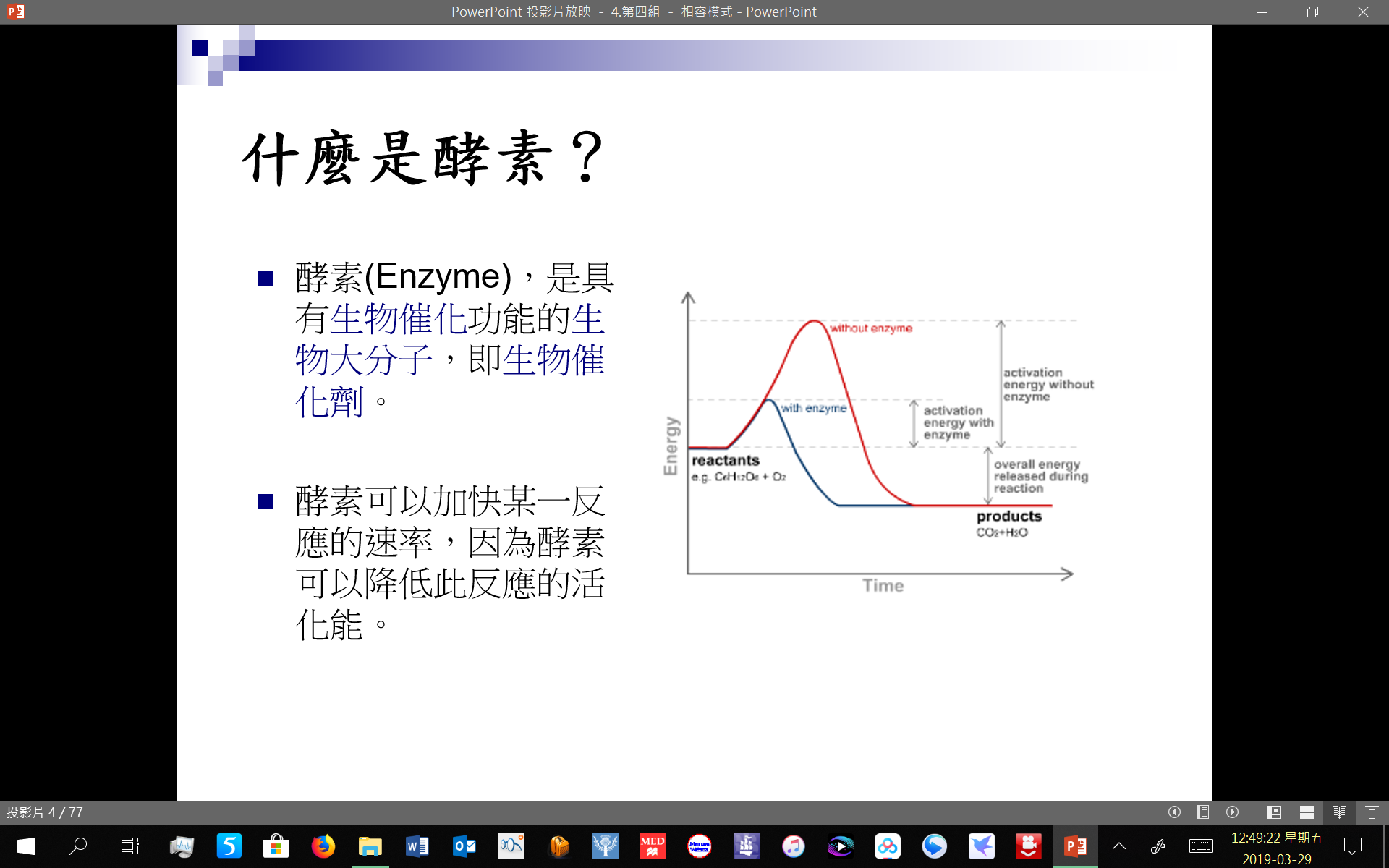Open the 物大分子 hyperlink text

pos(363,360)
